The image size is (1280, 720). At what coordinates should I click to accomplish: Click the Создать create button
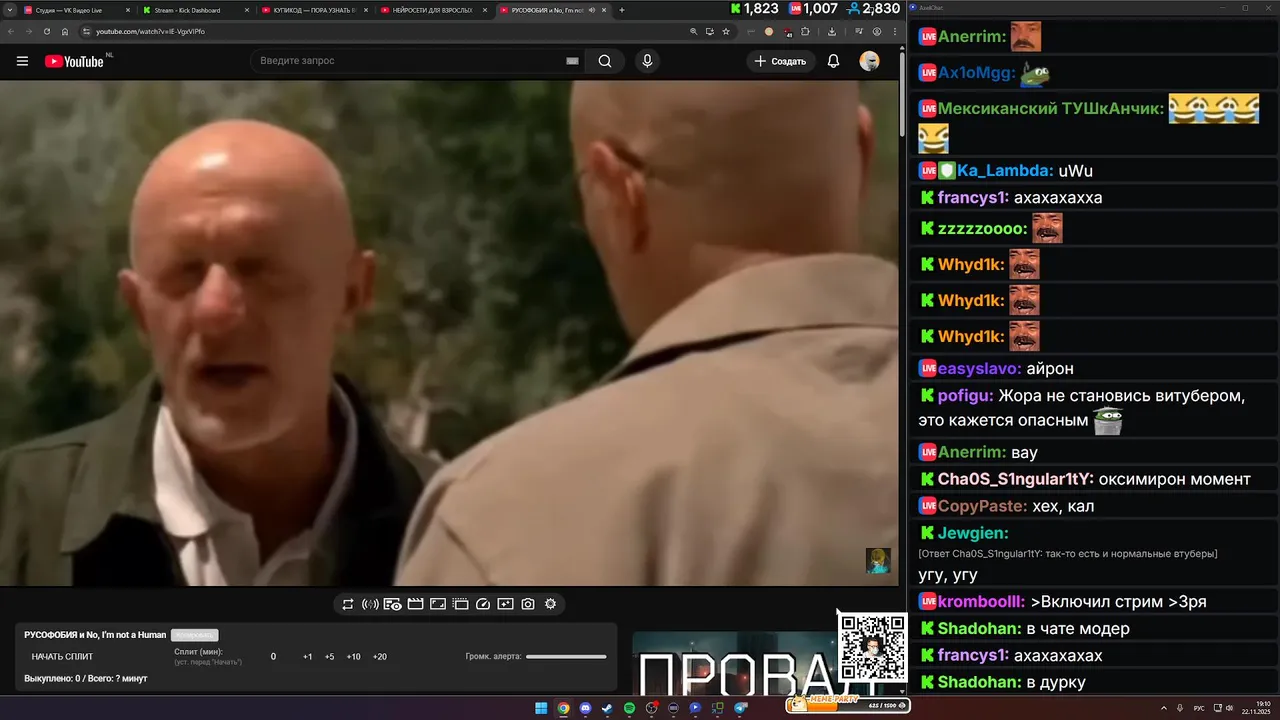[x=781, y=61]
